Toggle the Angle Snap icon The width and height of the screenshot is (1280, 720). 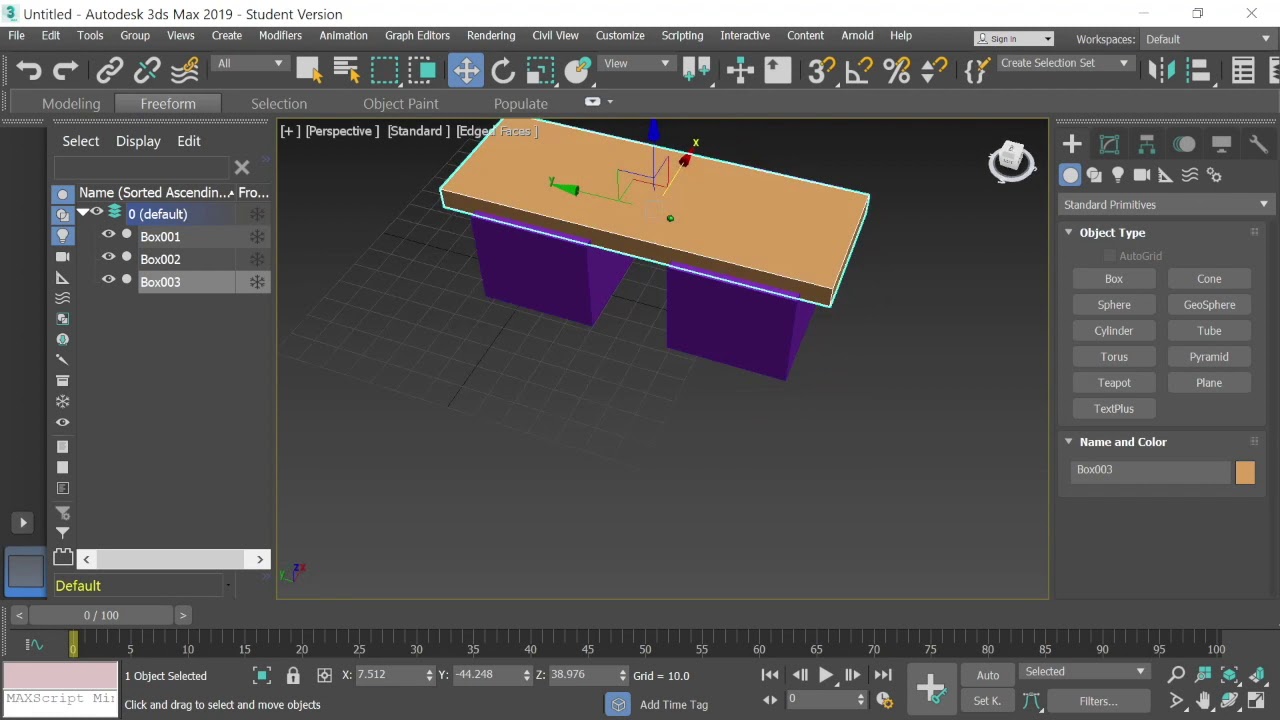pos(859,70)
